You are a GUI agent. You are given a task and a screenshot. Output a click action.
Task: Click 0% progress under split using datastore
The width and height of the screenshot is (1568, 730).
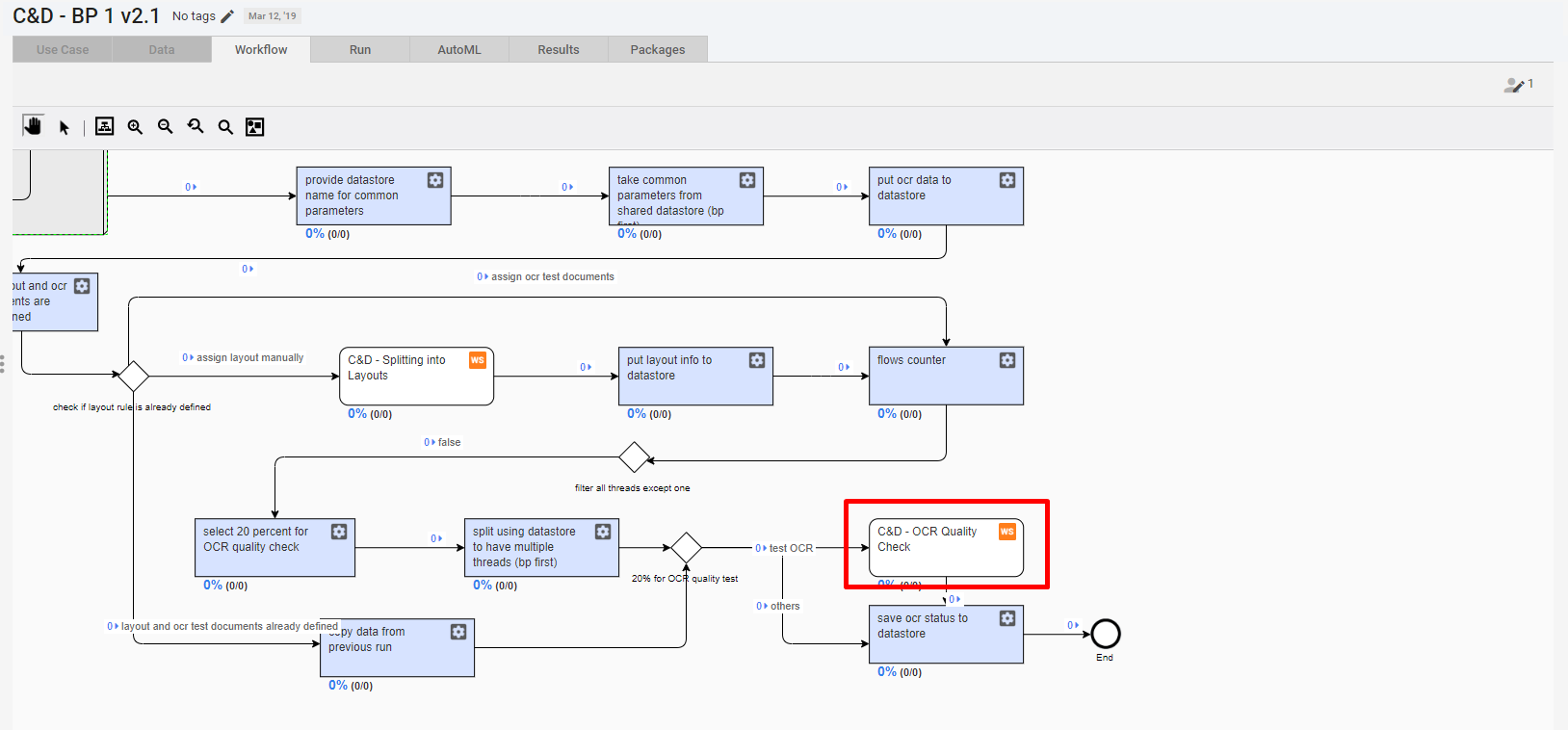tap(483, 585)
